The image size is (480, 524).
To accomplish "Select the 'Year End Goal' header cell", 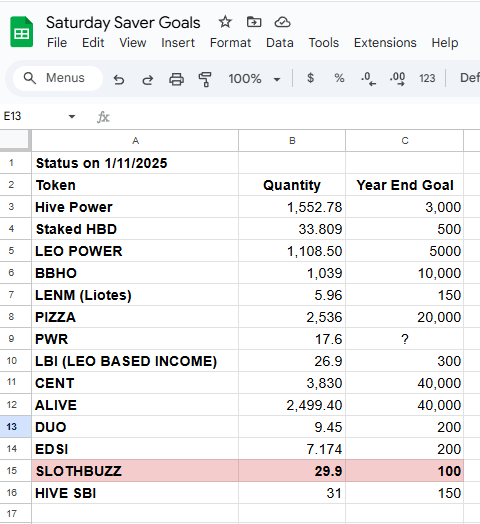I will (x=405, y=185).
